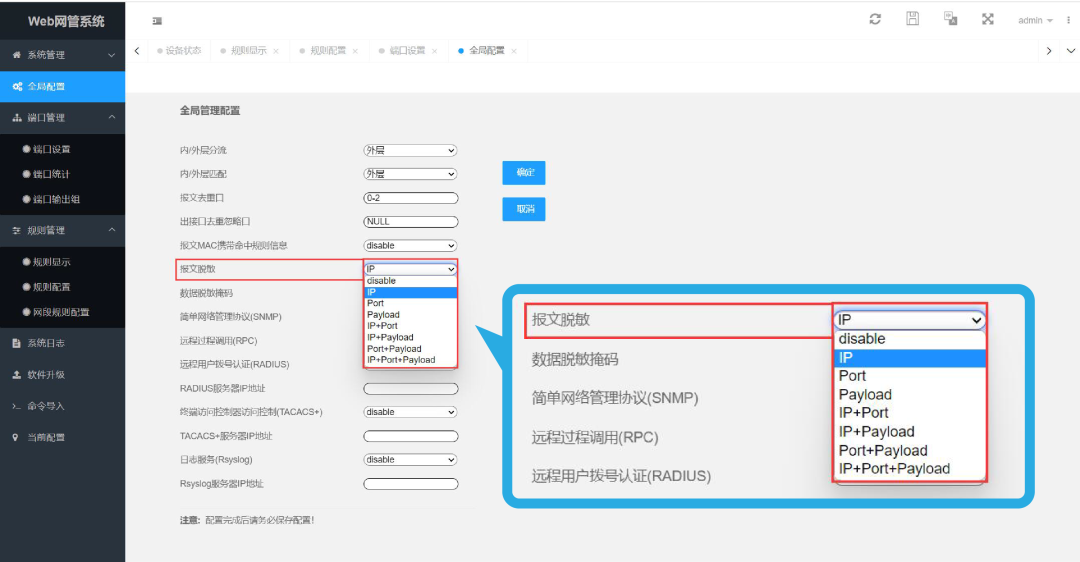Open the 内/外层匹配 dropdown
Viewport: 1080px width, 562px height.
411,174
